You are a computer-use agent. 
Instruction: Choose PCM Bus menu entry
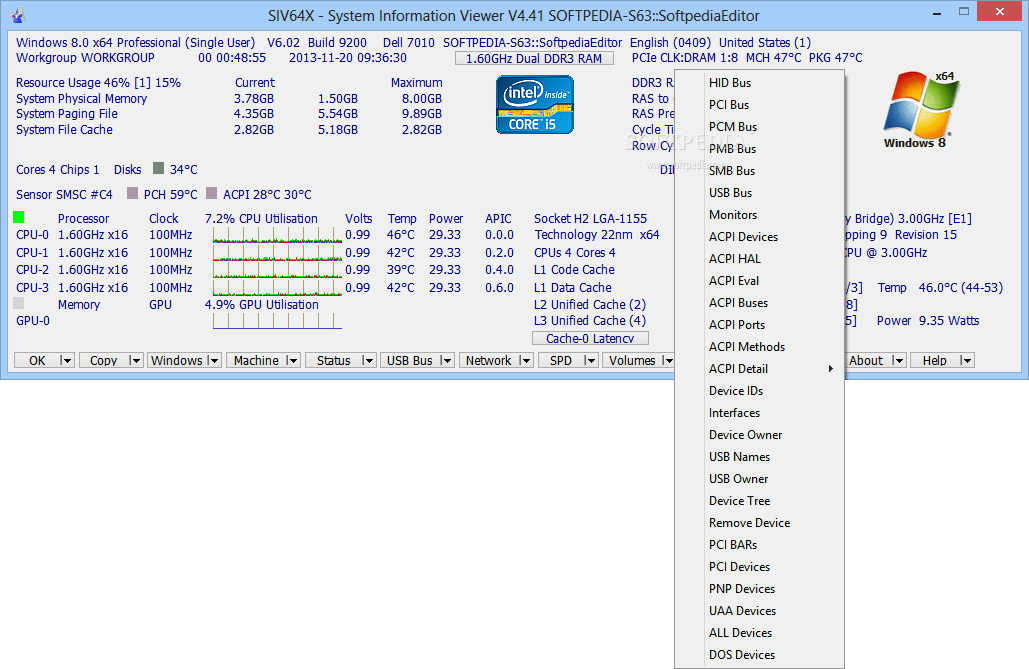(759, 127)
